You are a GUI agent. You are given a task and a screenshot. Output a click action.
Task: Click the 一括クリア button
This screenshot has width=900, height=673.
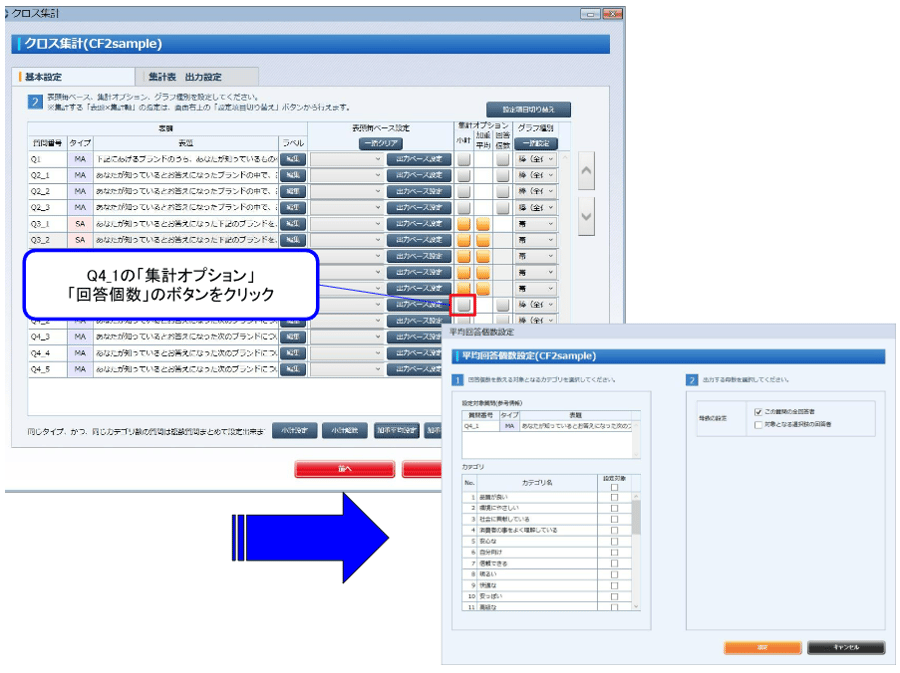click(x=381, y=143)
